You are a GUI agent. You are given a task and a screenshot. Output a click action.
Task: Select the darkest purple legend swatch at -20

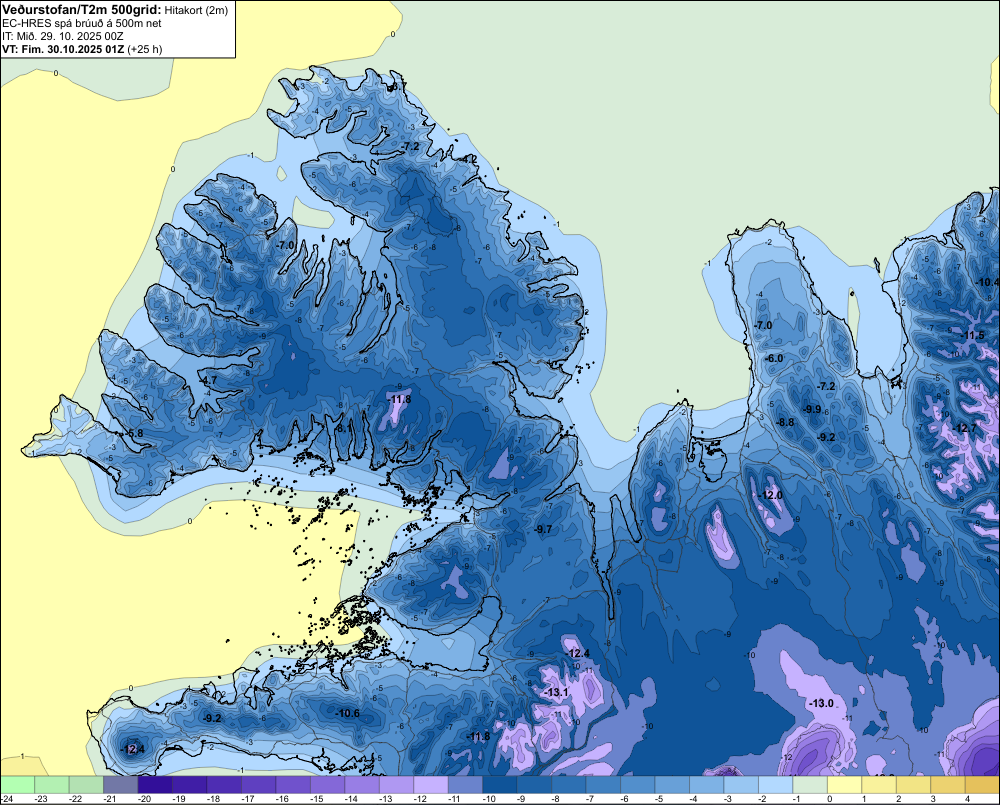(155, 784)
